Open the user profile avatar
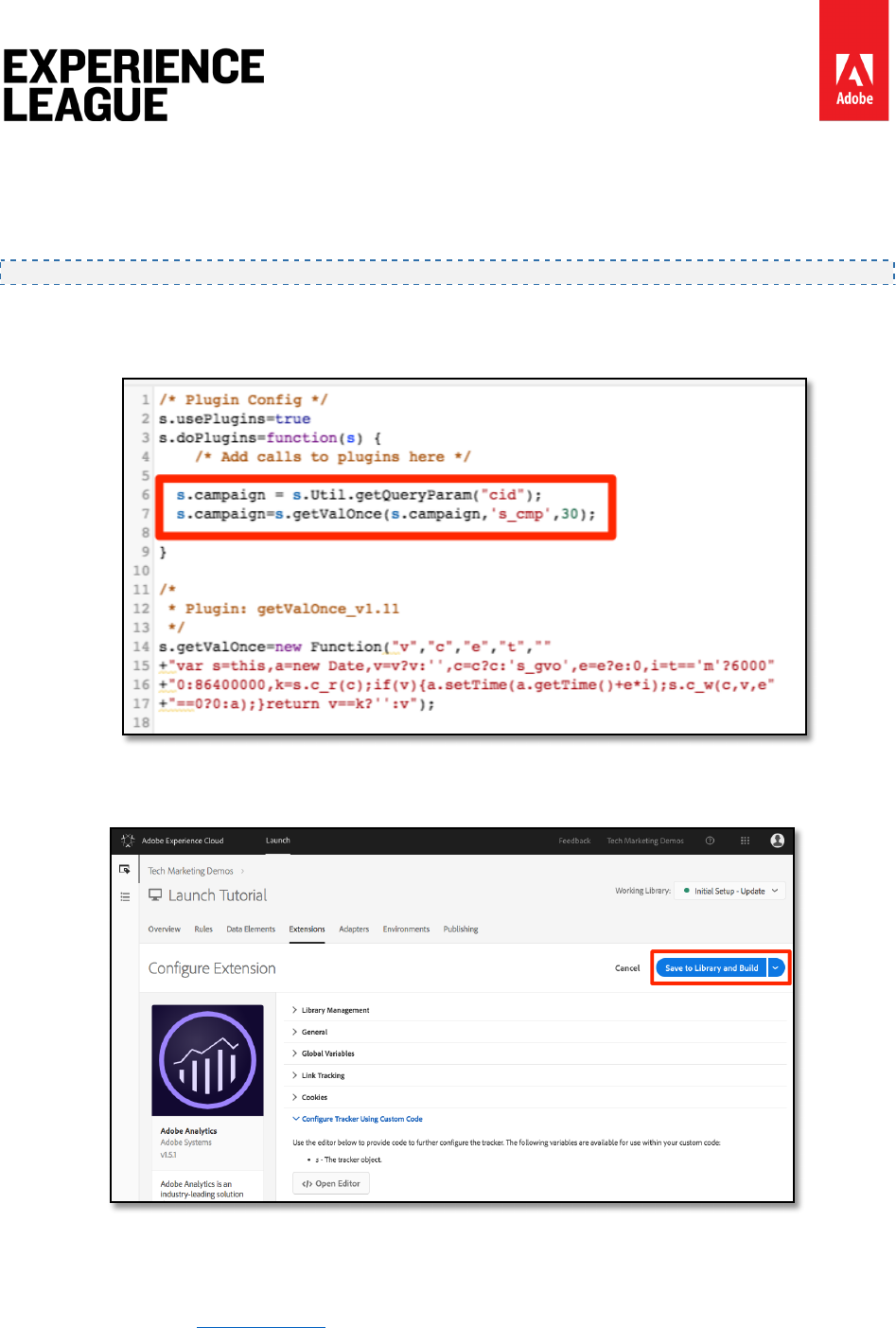Screen dimensions: 896x1328 (778, 841)
